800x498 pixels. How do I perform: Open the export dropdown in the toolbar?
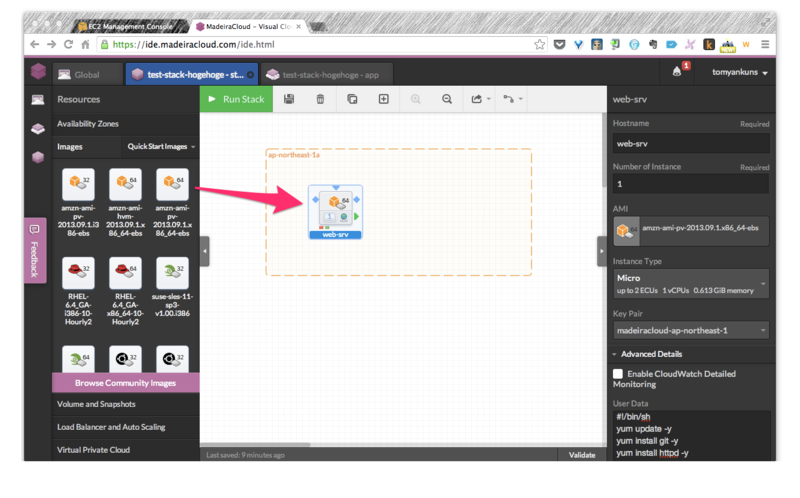click(481, 99)
